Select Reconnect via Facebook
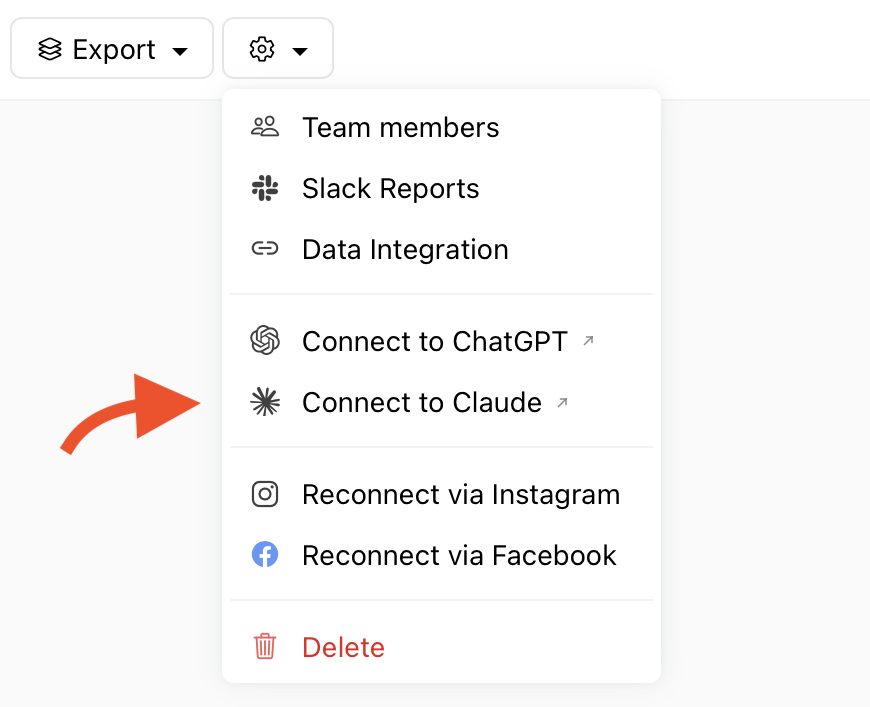The height and width of the screenshot is (707, 870). (x=441, y=555)
